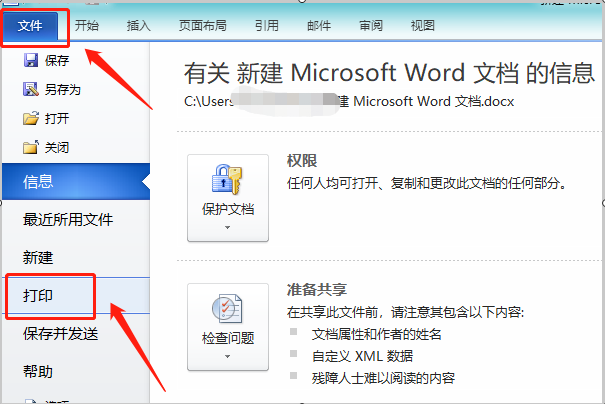Open the 文件 tab

pos(30,26)
